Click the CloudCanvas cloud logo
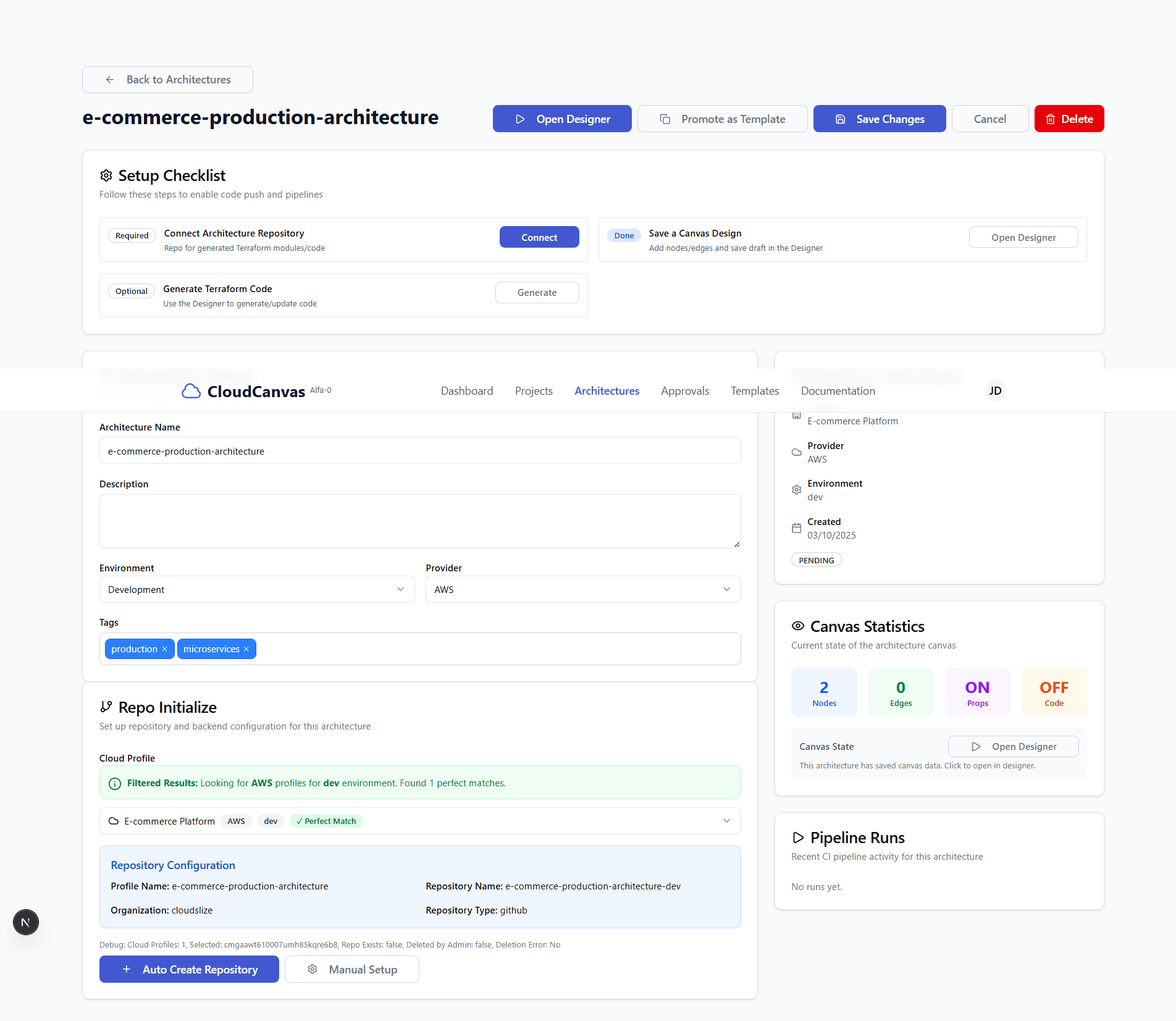Screen dimensions: 1176x1021 (x=191, y=390)
